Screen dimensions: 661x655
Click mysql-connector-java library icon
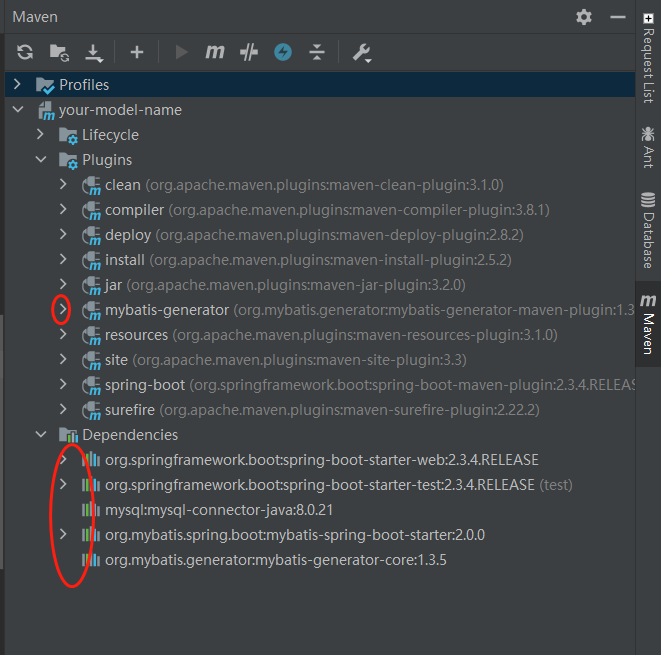point(91,510)
